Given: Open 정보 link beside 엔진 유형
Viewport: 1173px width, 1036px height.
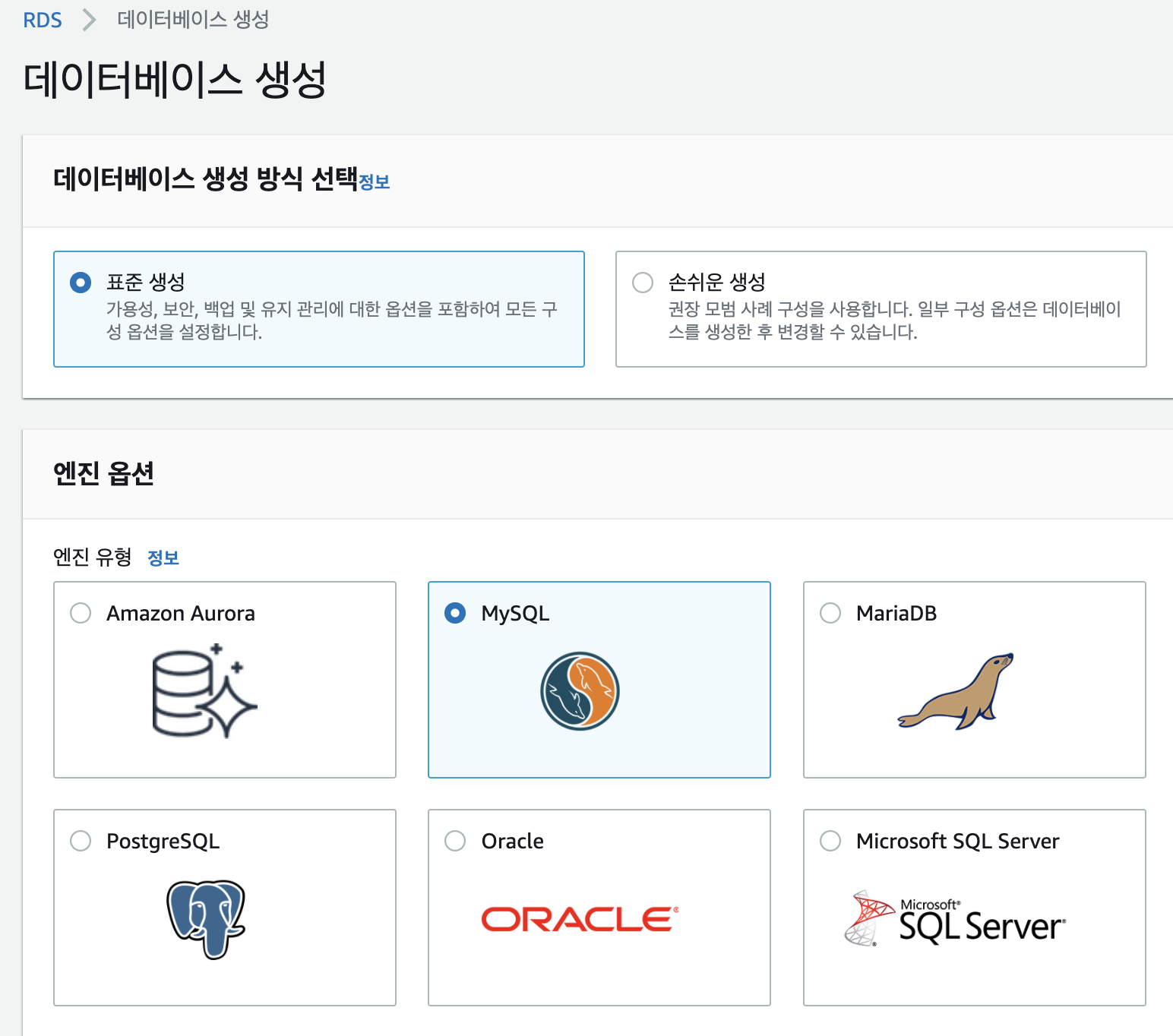Looking at the screenshot, I should (163, 558).
